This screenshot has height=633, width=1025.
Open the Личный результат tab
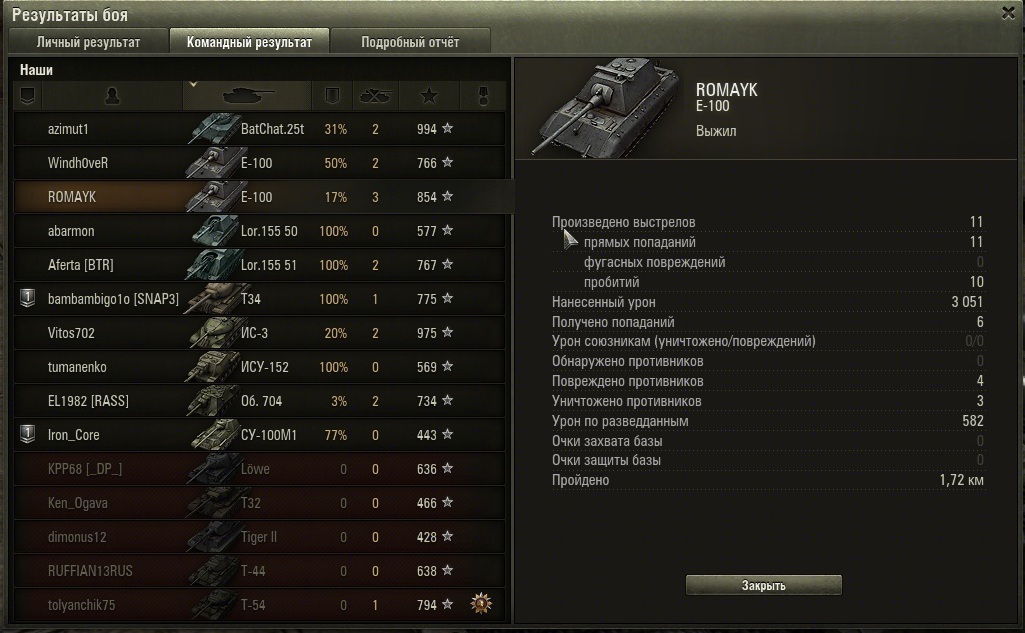pos(88,42)
